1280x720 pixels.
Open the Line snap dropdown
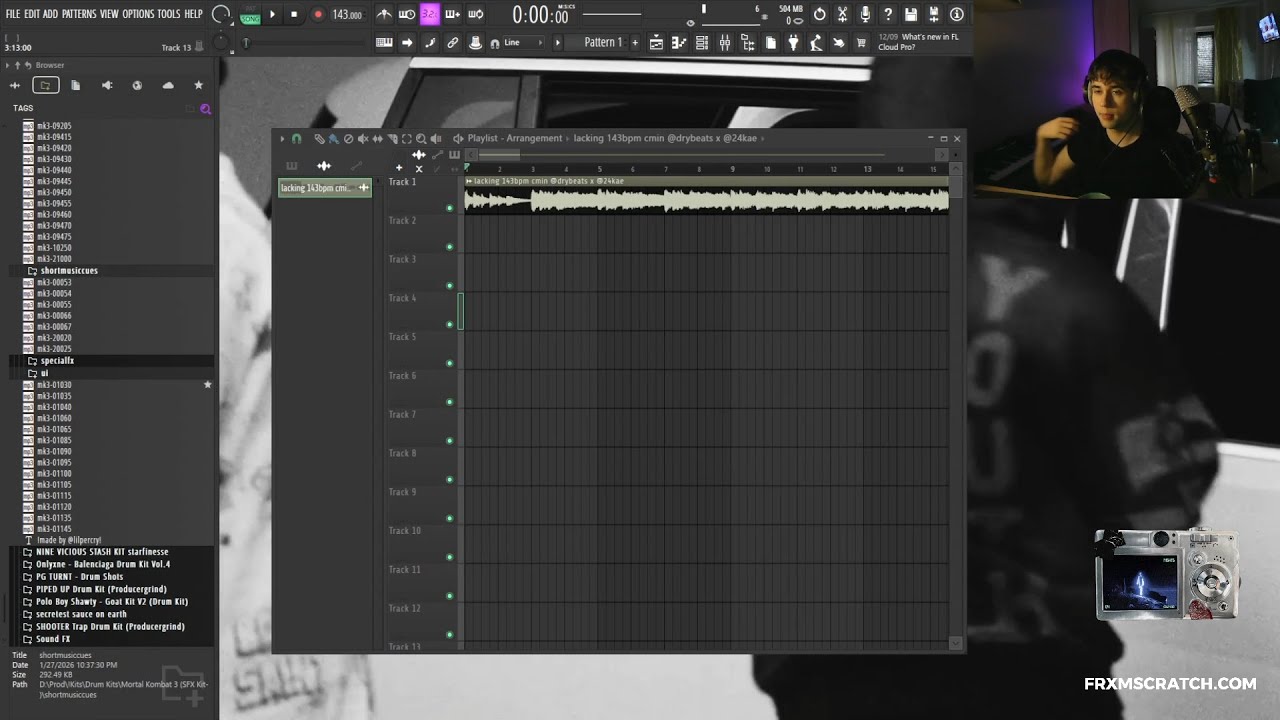[x=524, y=43]
